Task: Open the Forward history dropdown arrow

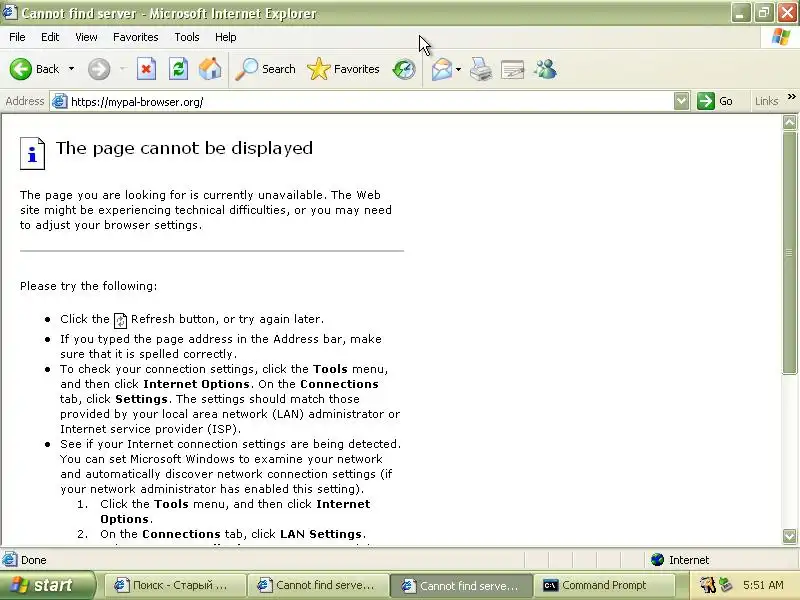Action: [122, 69]
